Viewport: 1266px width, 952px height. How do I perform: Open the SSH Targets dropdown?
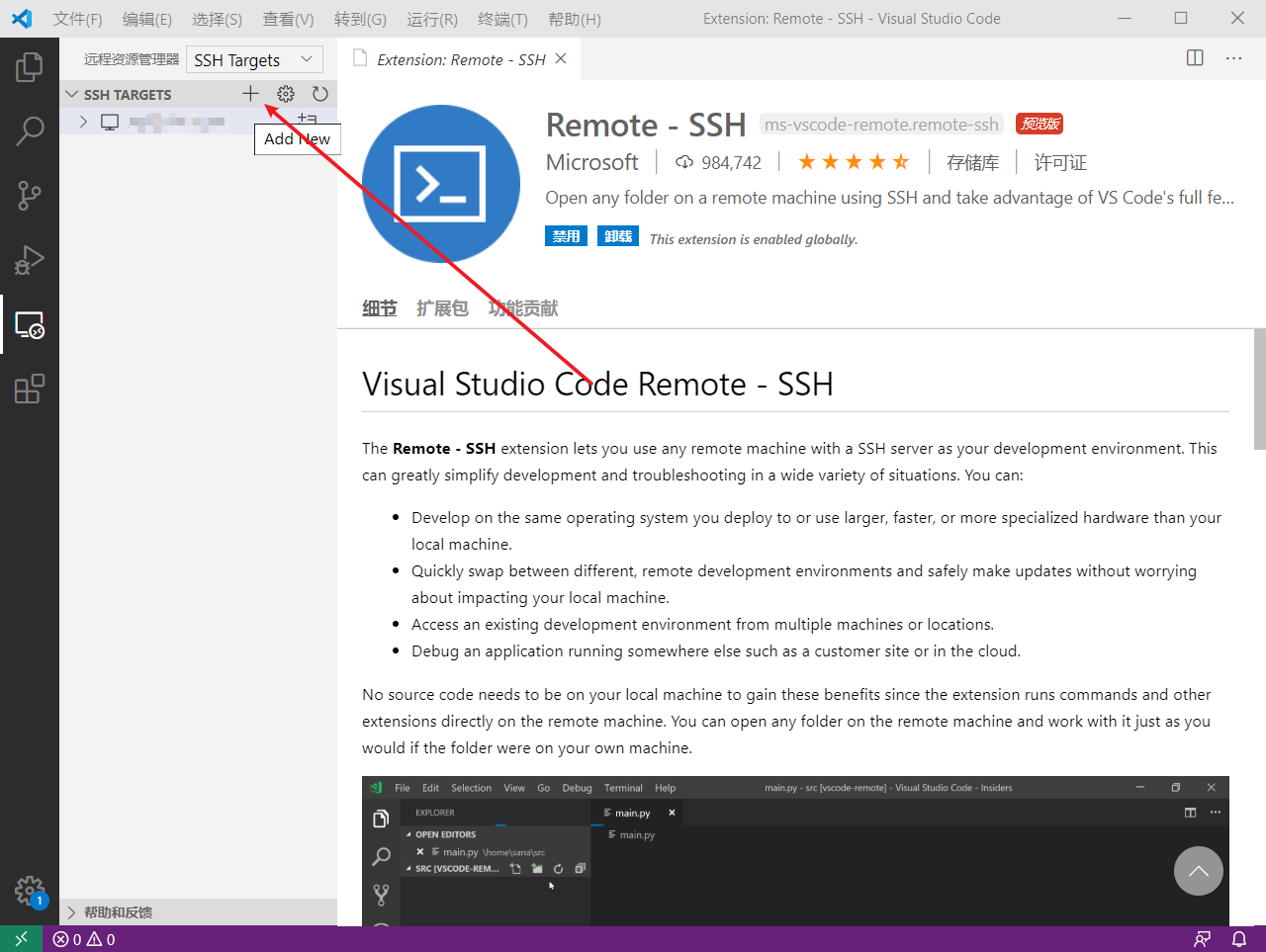click(255, 60)
